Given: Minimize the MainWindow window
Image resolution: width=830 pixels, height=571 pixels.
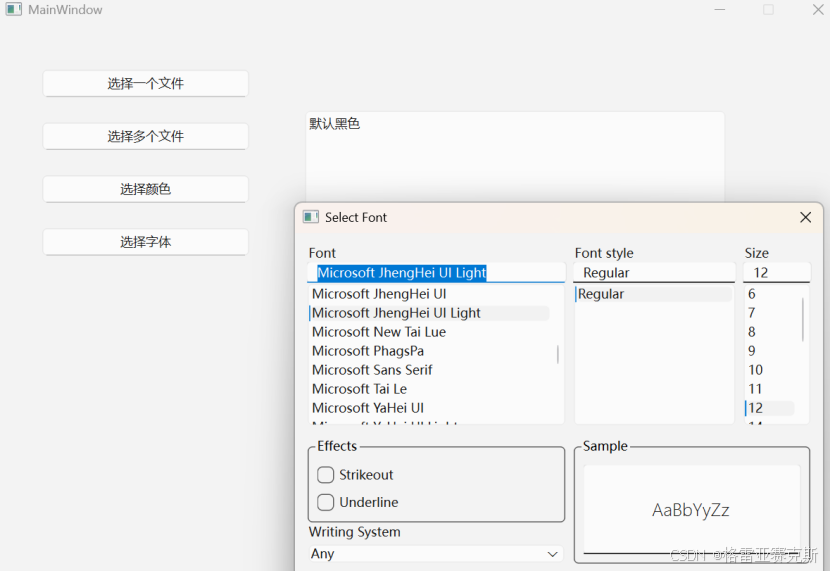Looking at the screenshot, I should pos(720,10).
